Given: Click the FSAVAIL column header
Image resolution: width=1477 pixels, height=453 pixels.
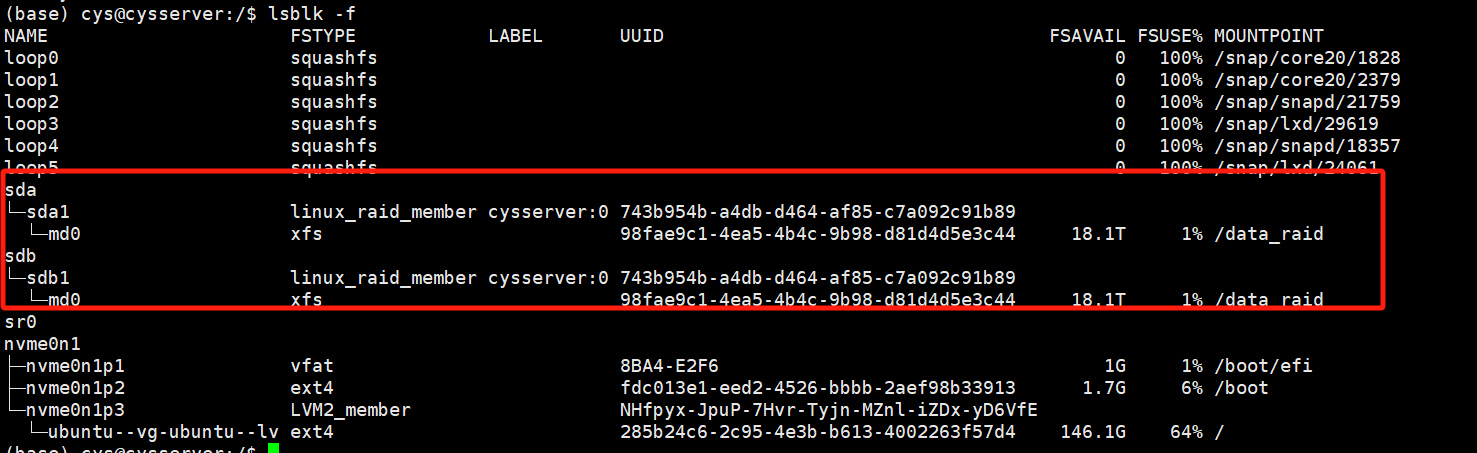Looking at the screenshot, I should pos(1087,36).
